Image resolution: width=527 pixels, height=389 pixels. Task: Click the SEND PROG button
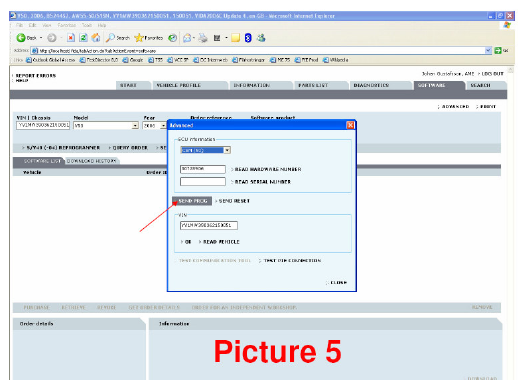tap(192, 201)
